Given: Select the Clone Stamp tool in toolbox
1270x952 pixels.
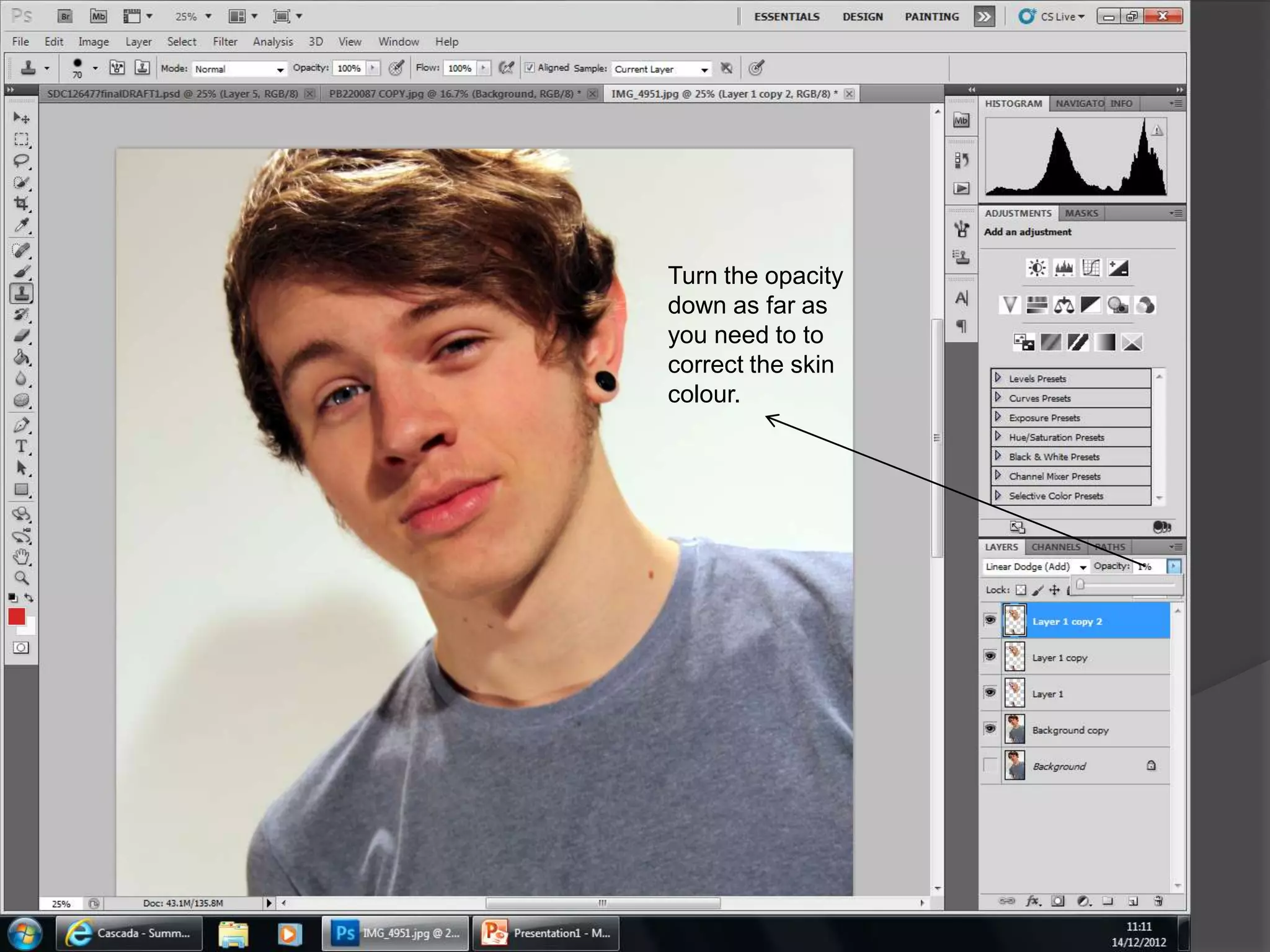Looking at the screenshot, I should [x=21, y=293].
